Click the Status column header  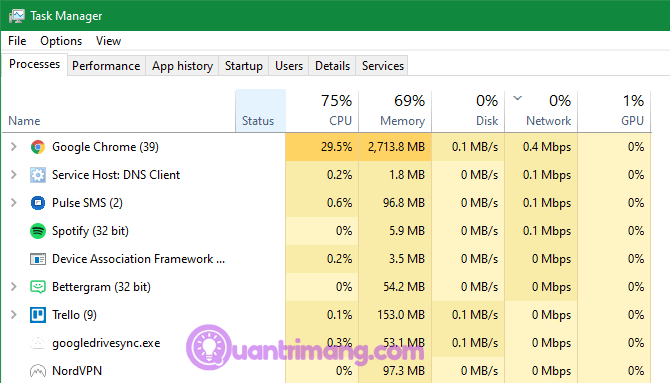pyautogui.click(x=261, y=111)
